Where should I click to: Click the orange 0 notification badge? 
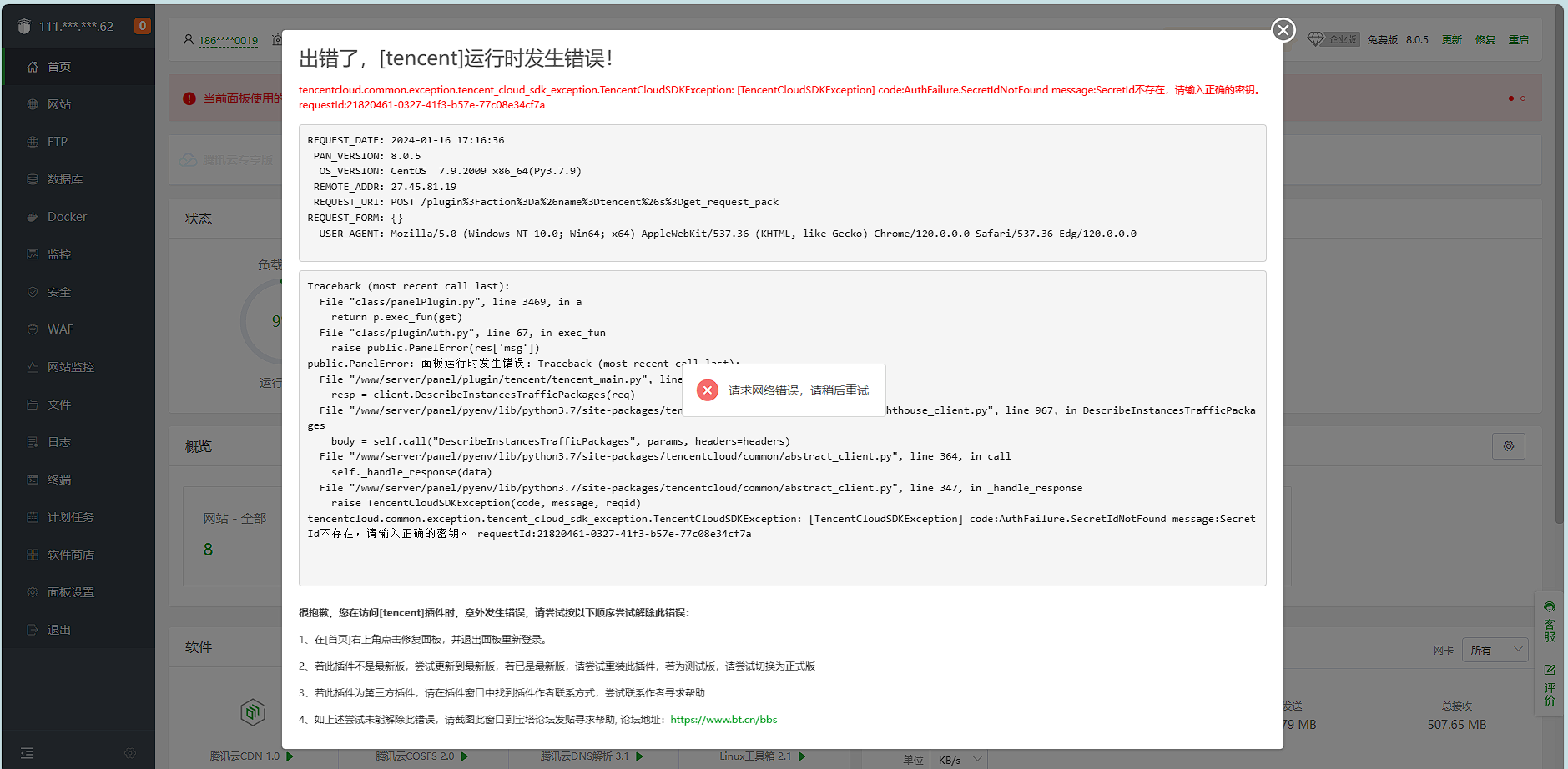tap(143, 26)
